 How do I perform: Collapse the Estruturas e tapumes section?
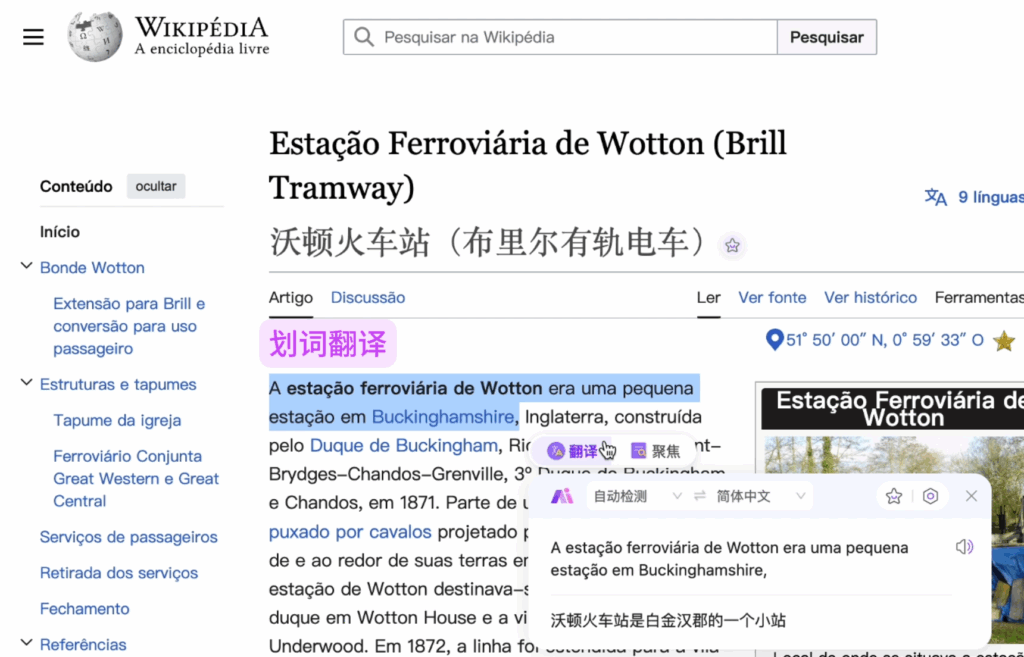(x=26, y=384)
